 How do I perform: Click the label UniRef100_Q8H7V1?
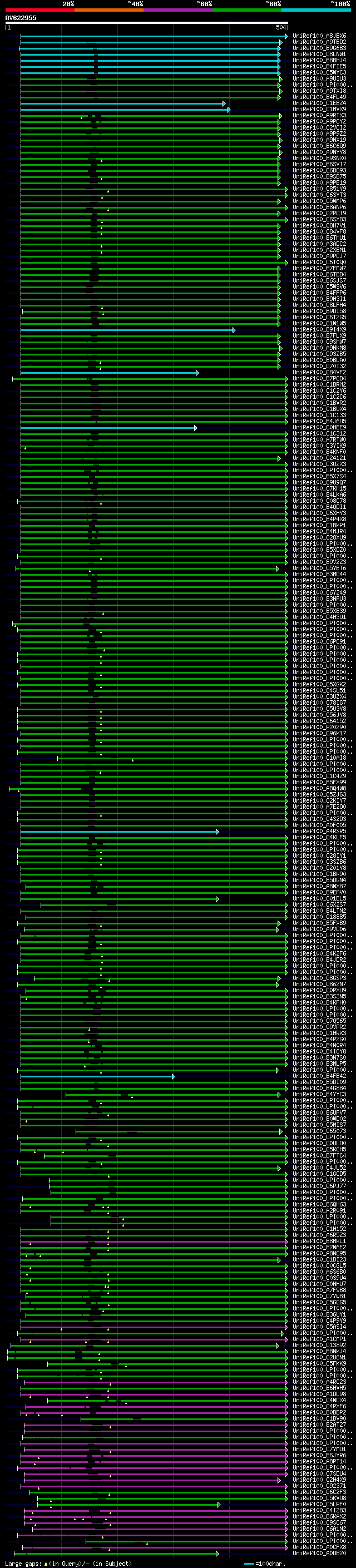pos(319,226)
